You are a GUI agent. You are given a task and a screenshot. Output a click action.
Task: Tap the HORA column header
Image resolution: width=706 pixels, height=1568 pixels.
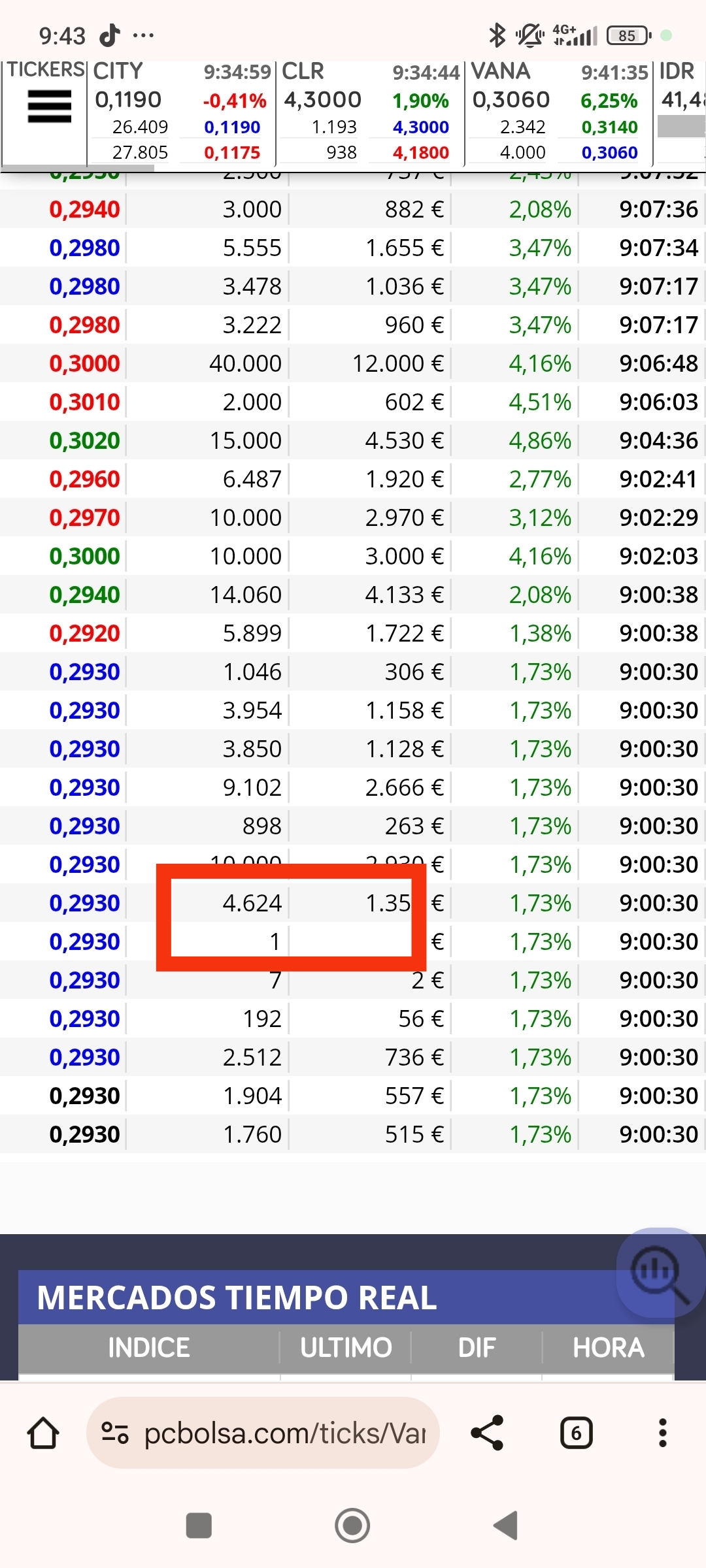[609, 1347]
